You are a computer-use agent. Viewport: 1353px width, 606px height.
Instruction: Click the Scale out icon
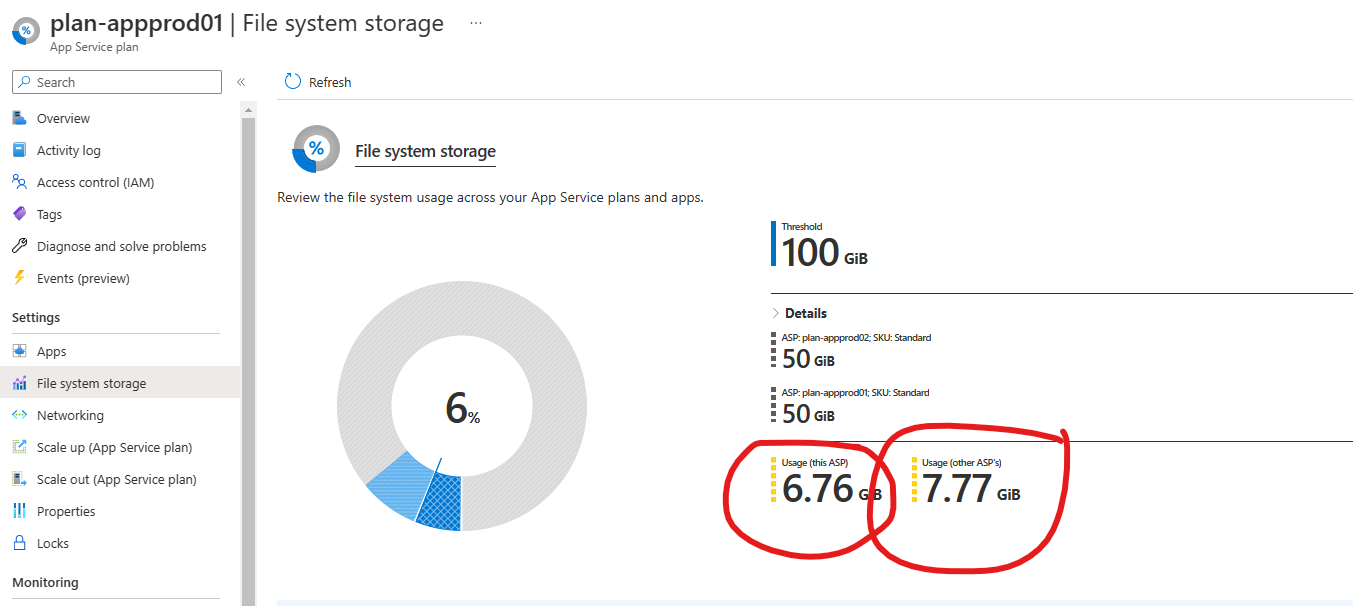(19, 479)
